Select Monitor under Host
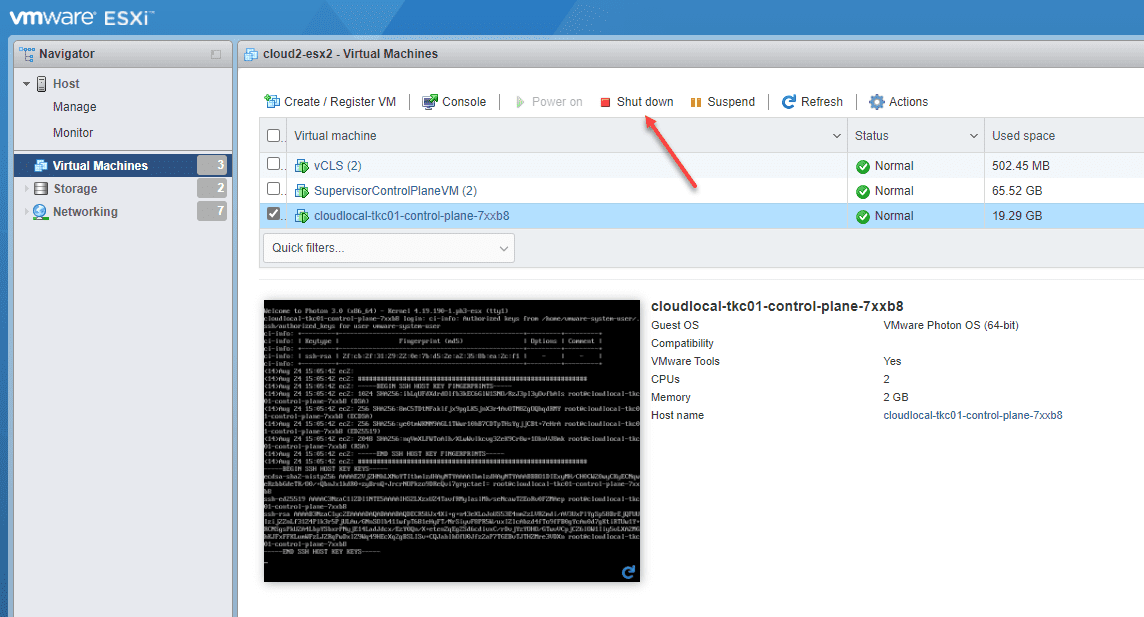This screenshot has width=1144, height=617. tap(73, 133)
